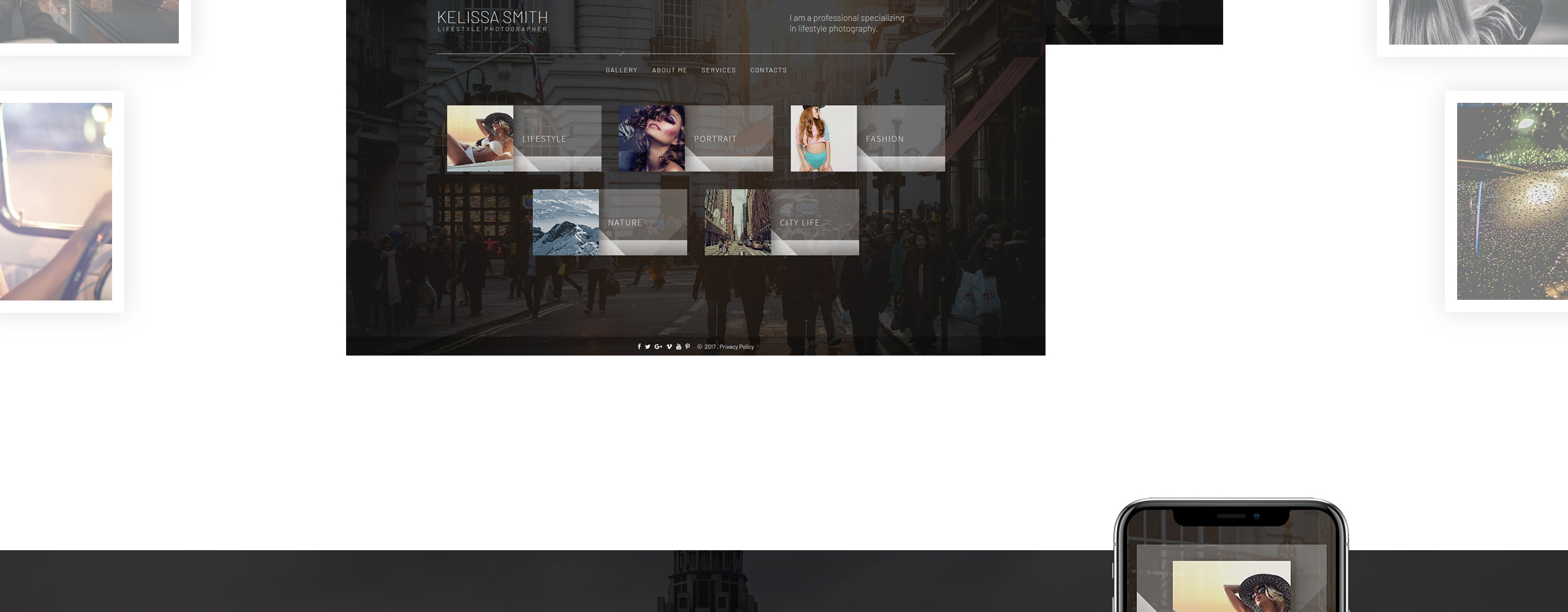Follow the Privacy Policy link
Viewport: 1568px width, 612px height.
pyautogui.click(x=737, y=347)
